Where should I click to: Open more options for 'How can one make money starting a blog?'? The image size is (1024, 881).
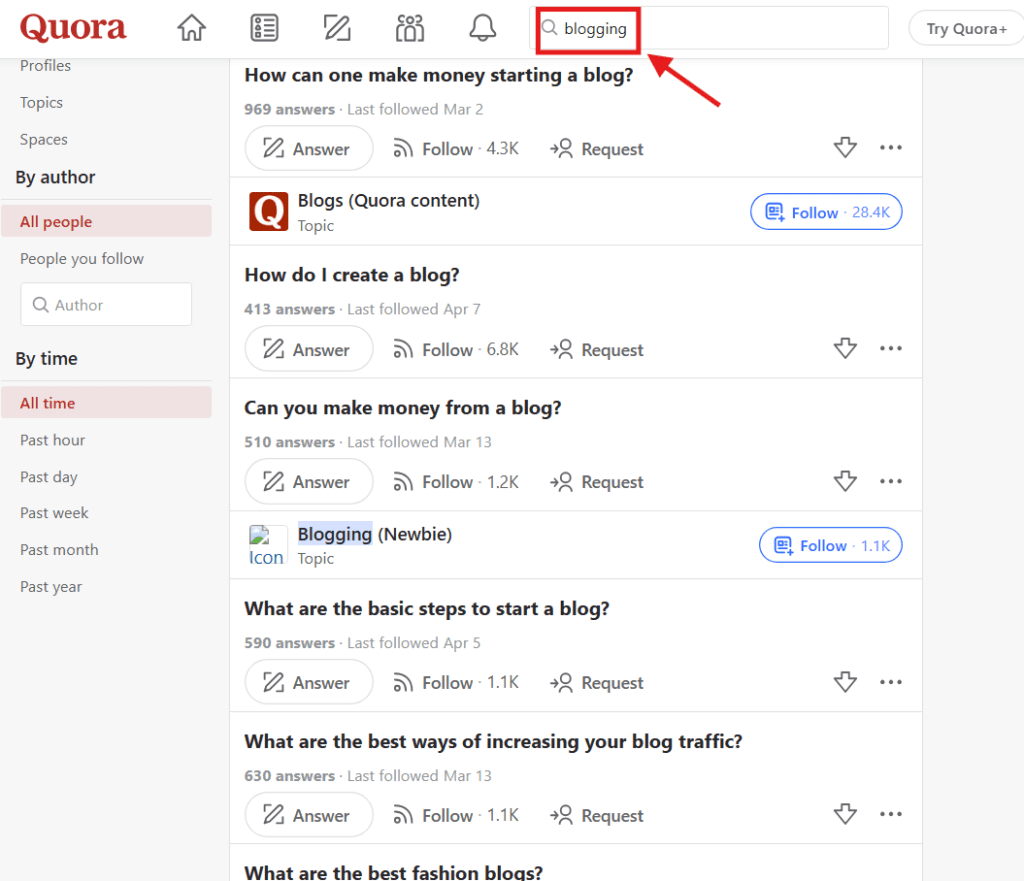click(x=891, y=148)
